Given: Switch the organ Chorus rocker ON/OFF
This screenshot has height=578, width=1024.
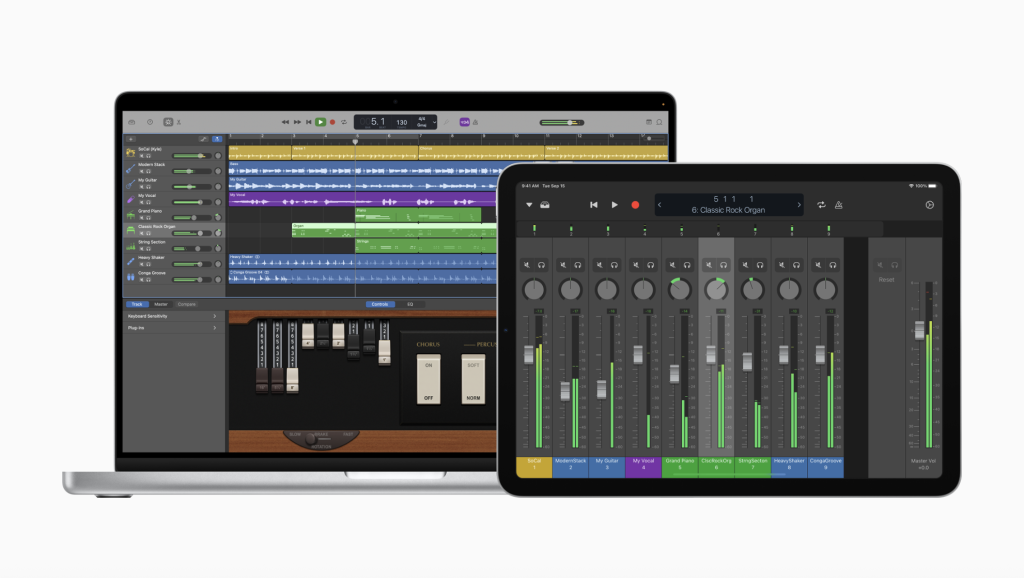Looking at the screenshot, I should [x=428, y=378].
